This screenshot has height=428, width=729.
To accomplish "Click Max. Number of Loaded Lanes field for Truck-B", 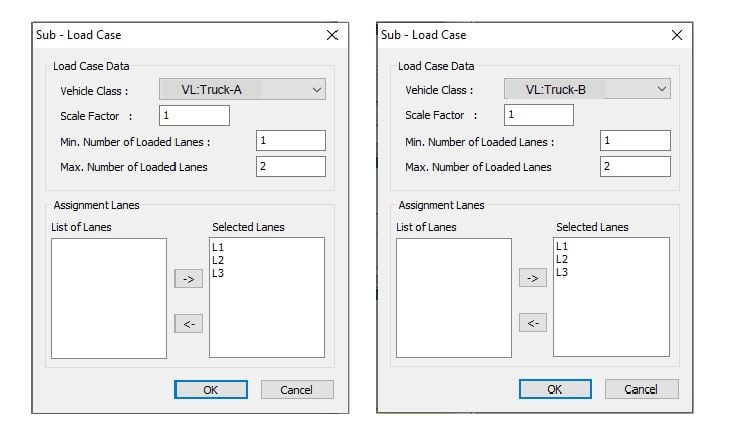I will point(635,166).
